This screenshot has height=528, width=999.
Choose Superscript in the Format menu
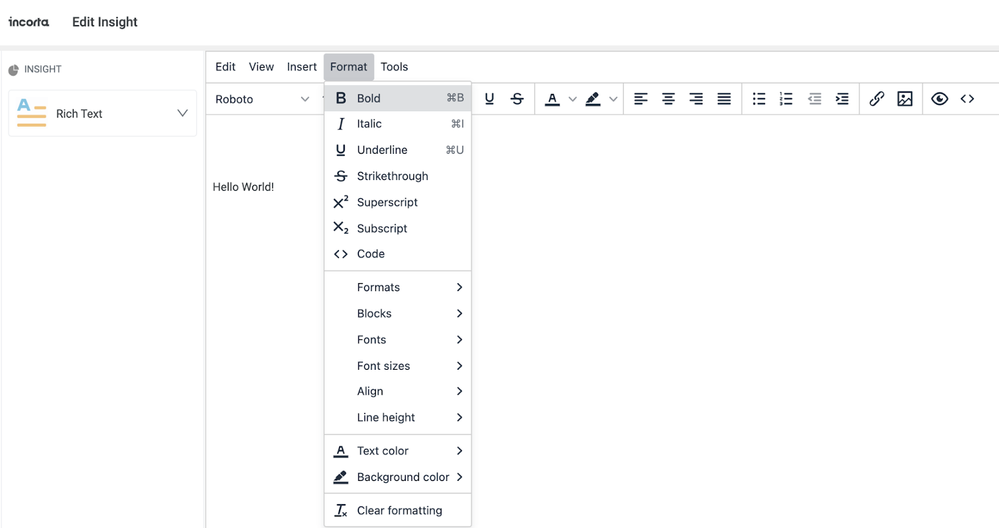[398, 202]
